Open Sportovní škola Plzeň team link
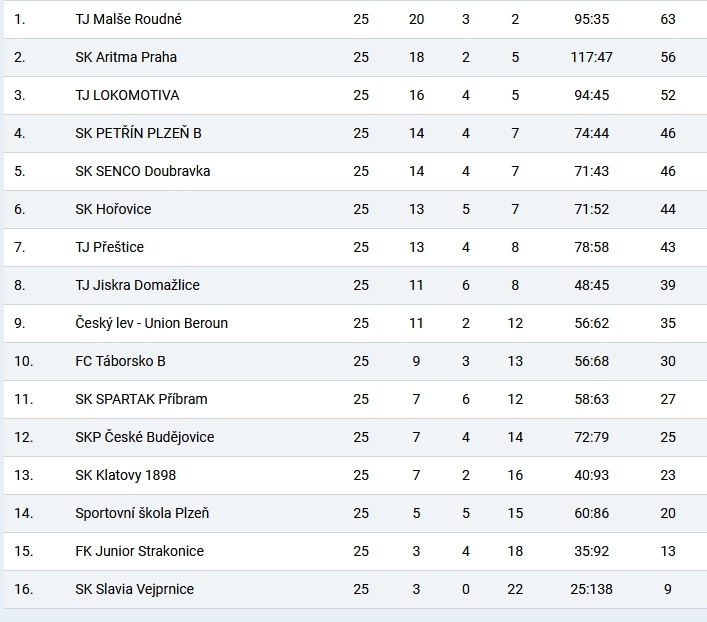This screenshot has width=707, height=622. pyautogui.click(x=142, y=513)
